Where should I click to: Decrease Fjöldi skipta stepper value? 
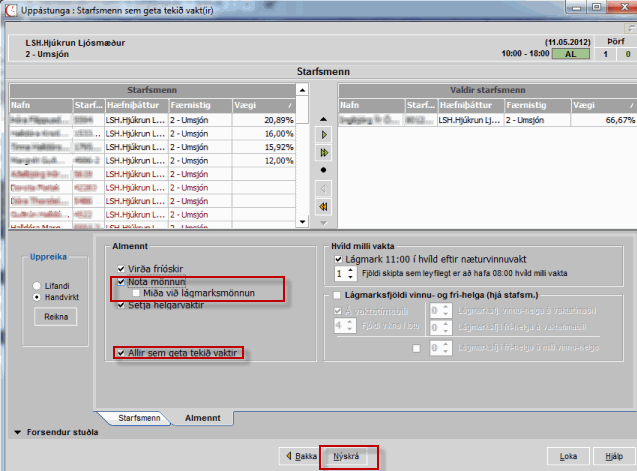pyautogui.click(x=351, y=277)
